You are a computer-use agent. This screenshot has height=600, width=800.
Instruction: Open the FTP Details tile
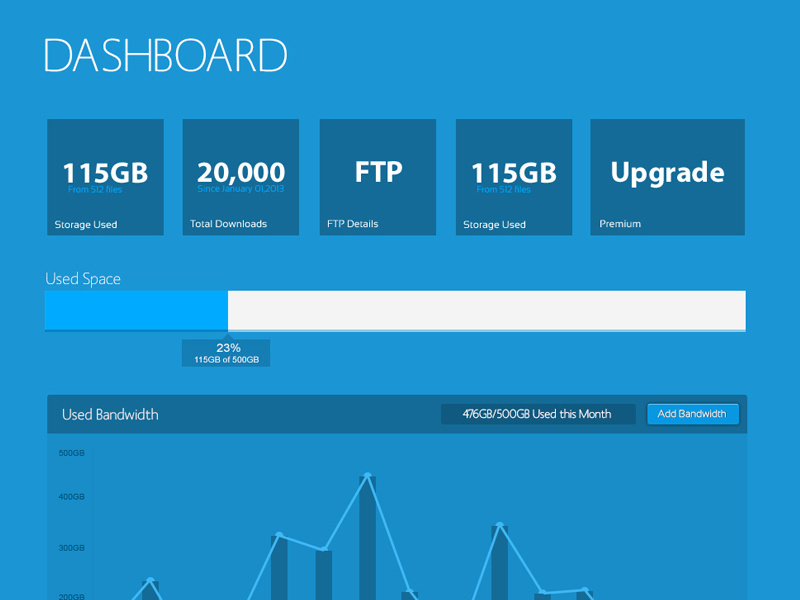(x=377, y=176)
